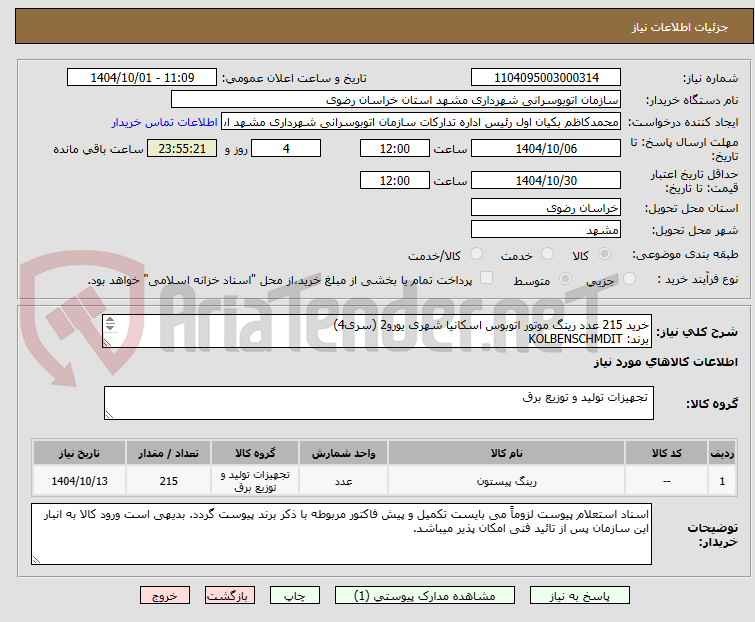Click the نام دستگاه خریدار field
755x622 pixels.
pos(396,100)
